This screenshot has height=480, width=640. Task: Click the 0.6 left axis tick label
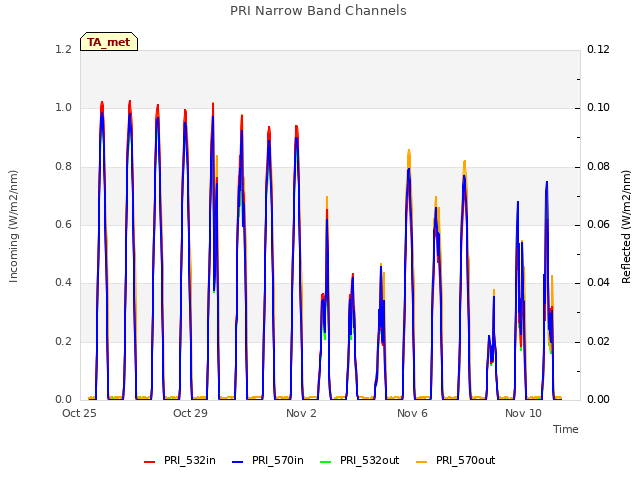click(63, 224)
